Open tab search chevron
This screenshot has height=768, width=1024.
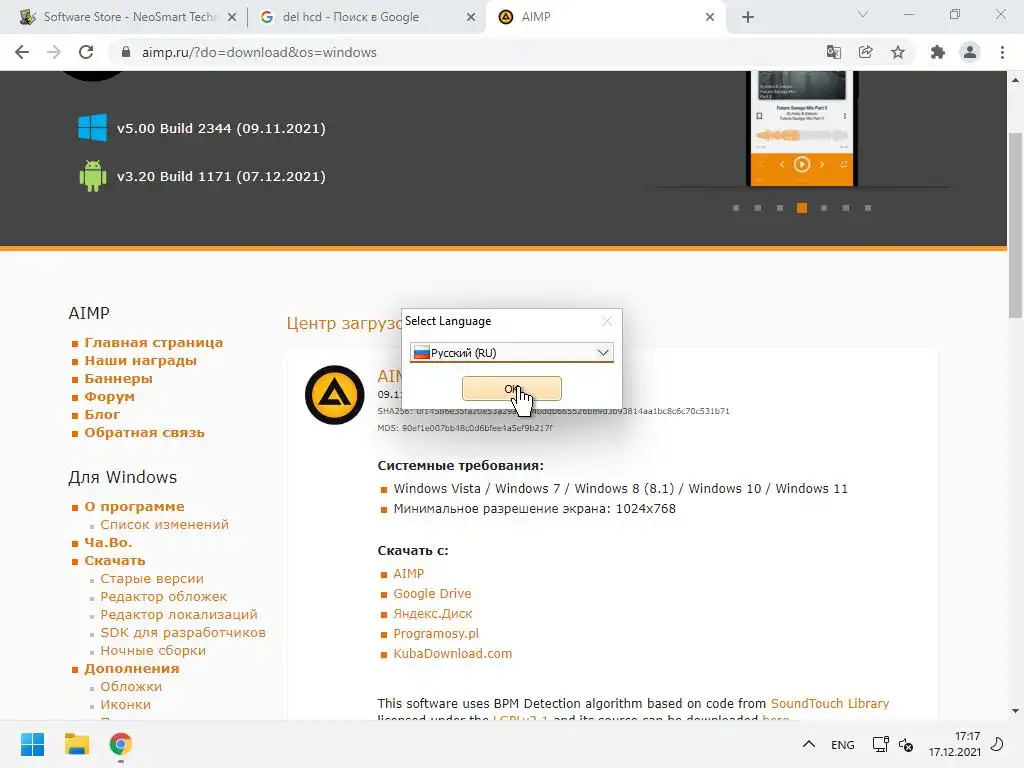tap(863, 14)
